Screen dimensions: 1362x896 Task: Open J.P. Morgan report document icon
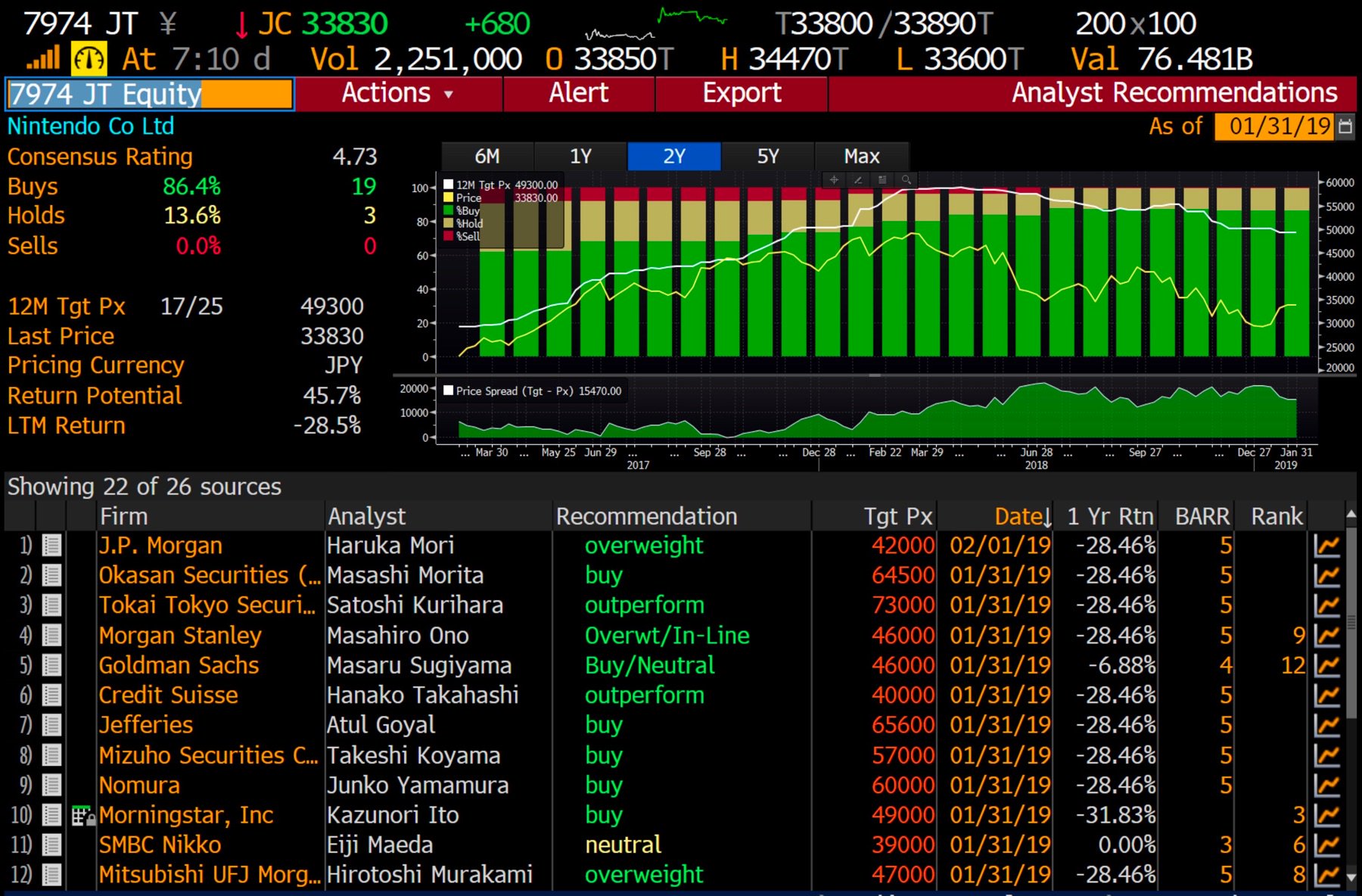point(51,546)
